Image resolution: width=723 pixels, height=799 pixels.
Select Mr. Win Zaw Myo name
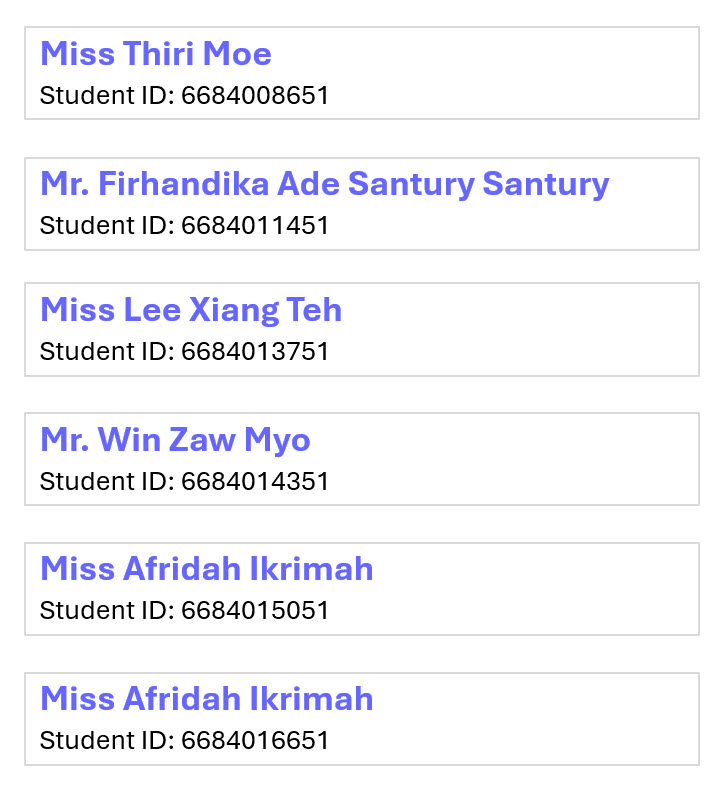[175, 440]
